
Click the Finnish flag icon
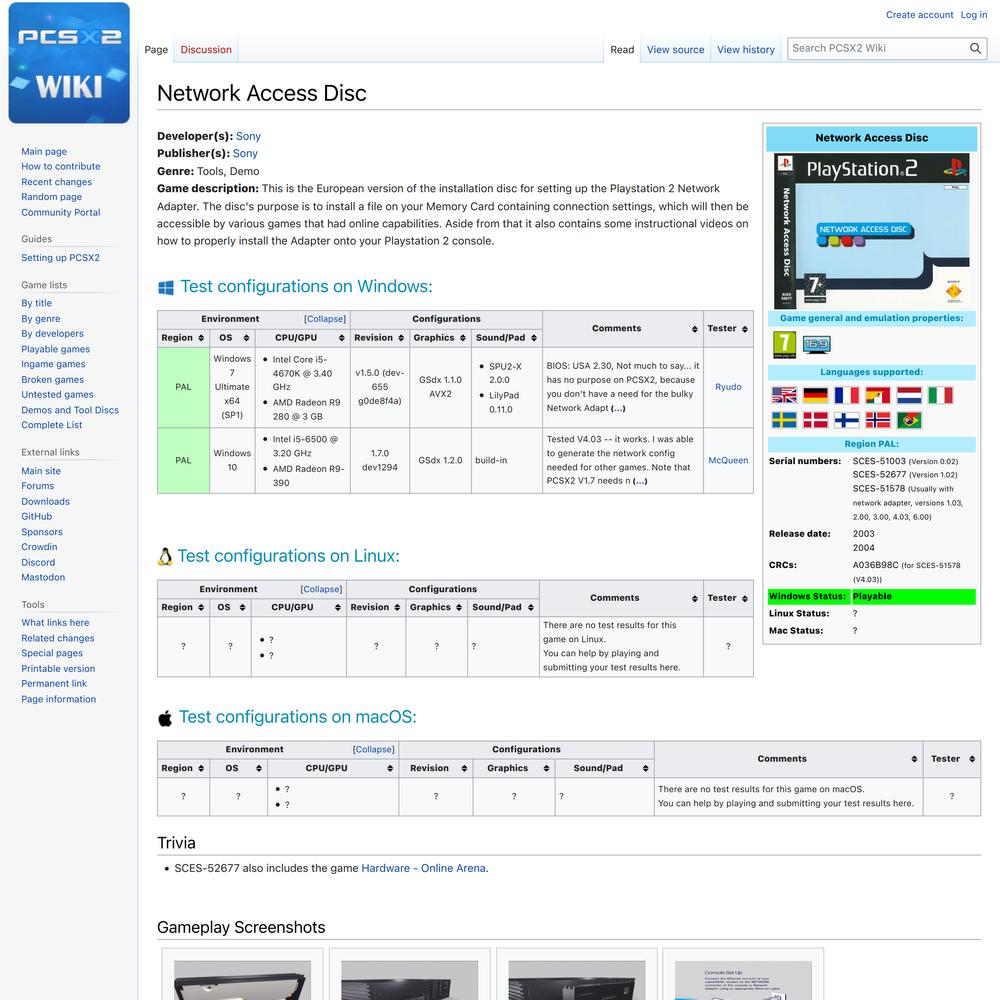point(846,420)
